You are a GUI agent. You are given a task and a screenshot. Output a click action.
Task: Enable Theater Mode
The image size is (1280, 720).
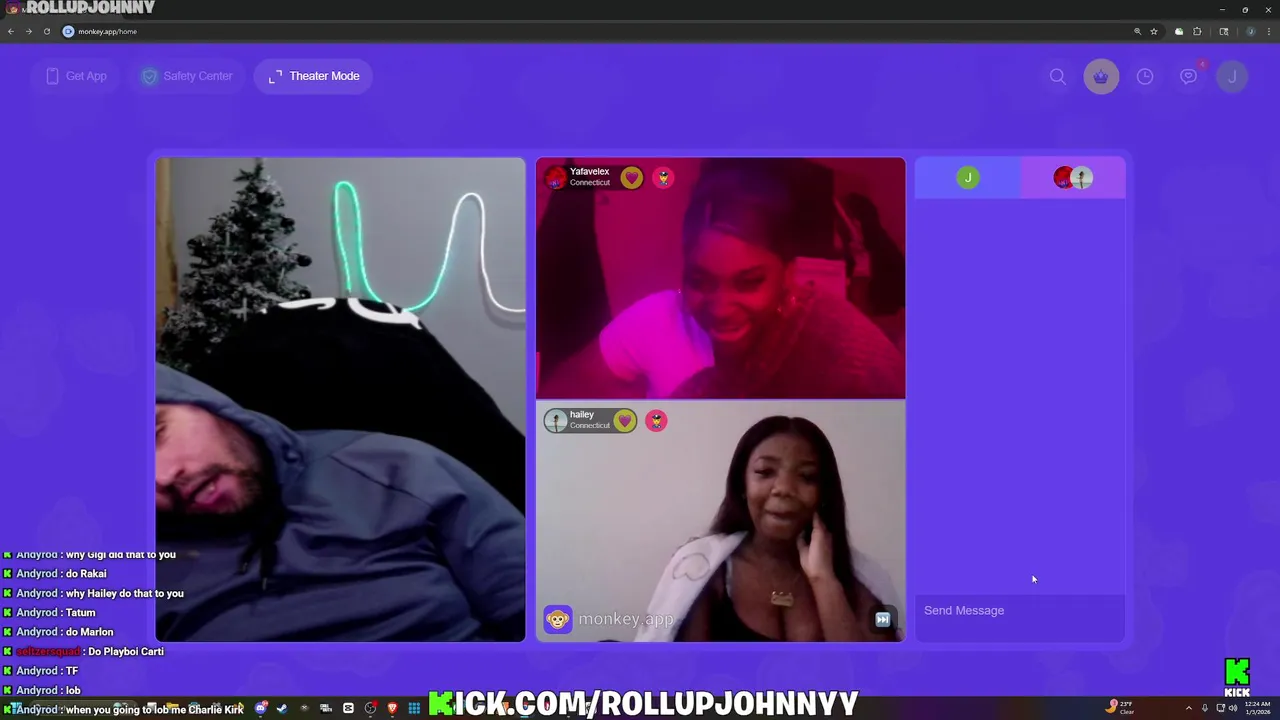314,76
